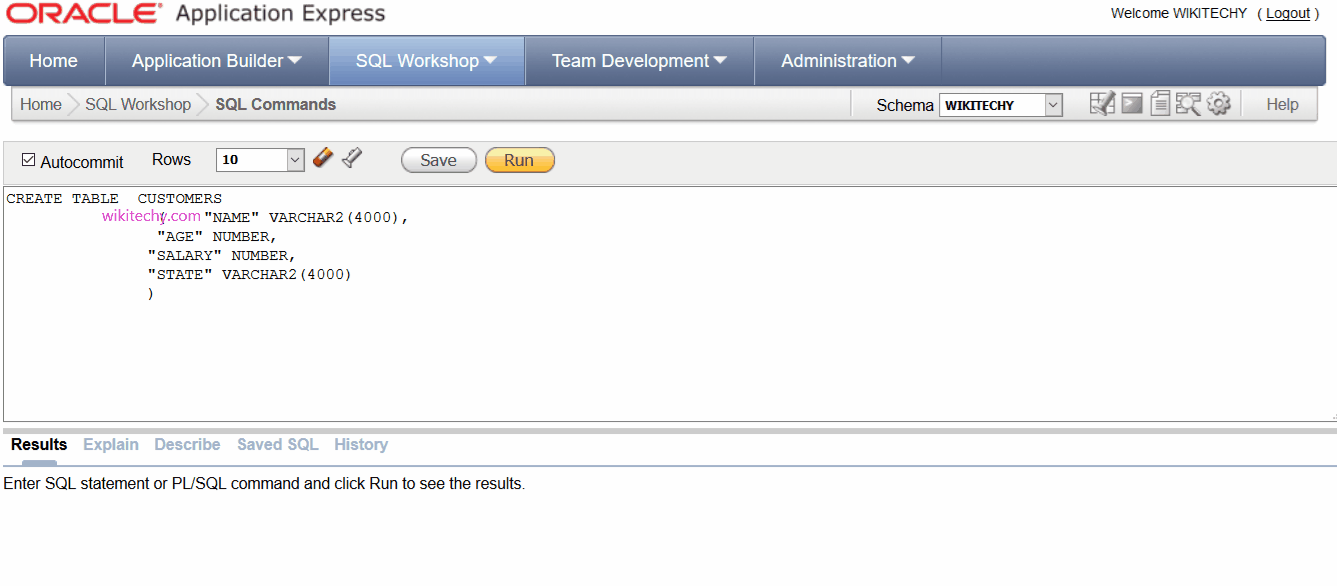Screen dimensions: 1337x586
Task: Select the Saved SQL tab
Action: point(277,444)
